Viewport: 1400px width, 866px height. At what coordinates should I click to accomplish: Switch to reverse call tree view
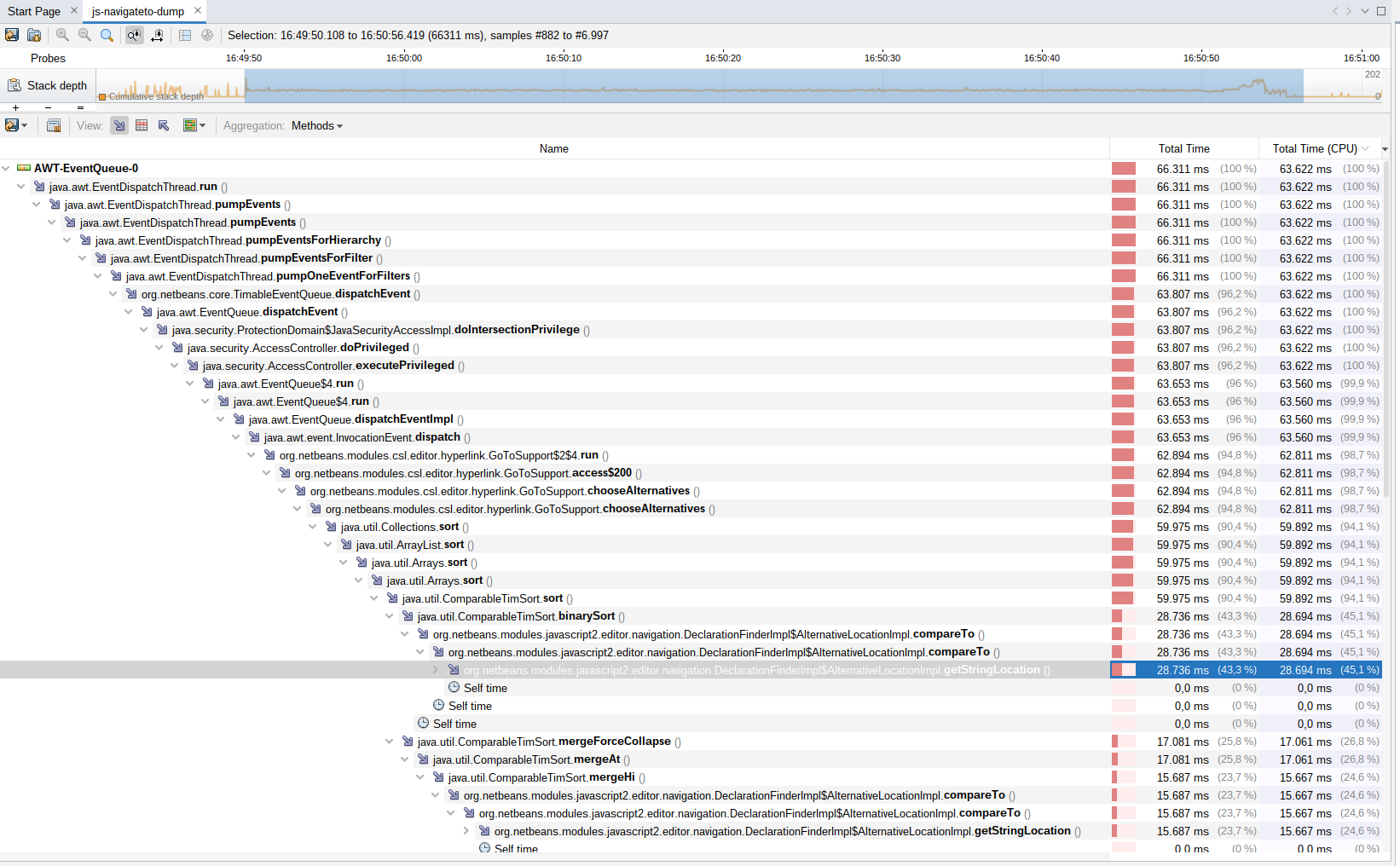164,125
